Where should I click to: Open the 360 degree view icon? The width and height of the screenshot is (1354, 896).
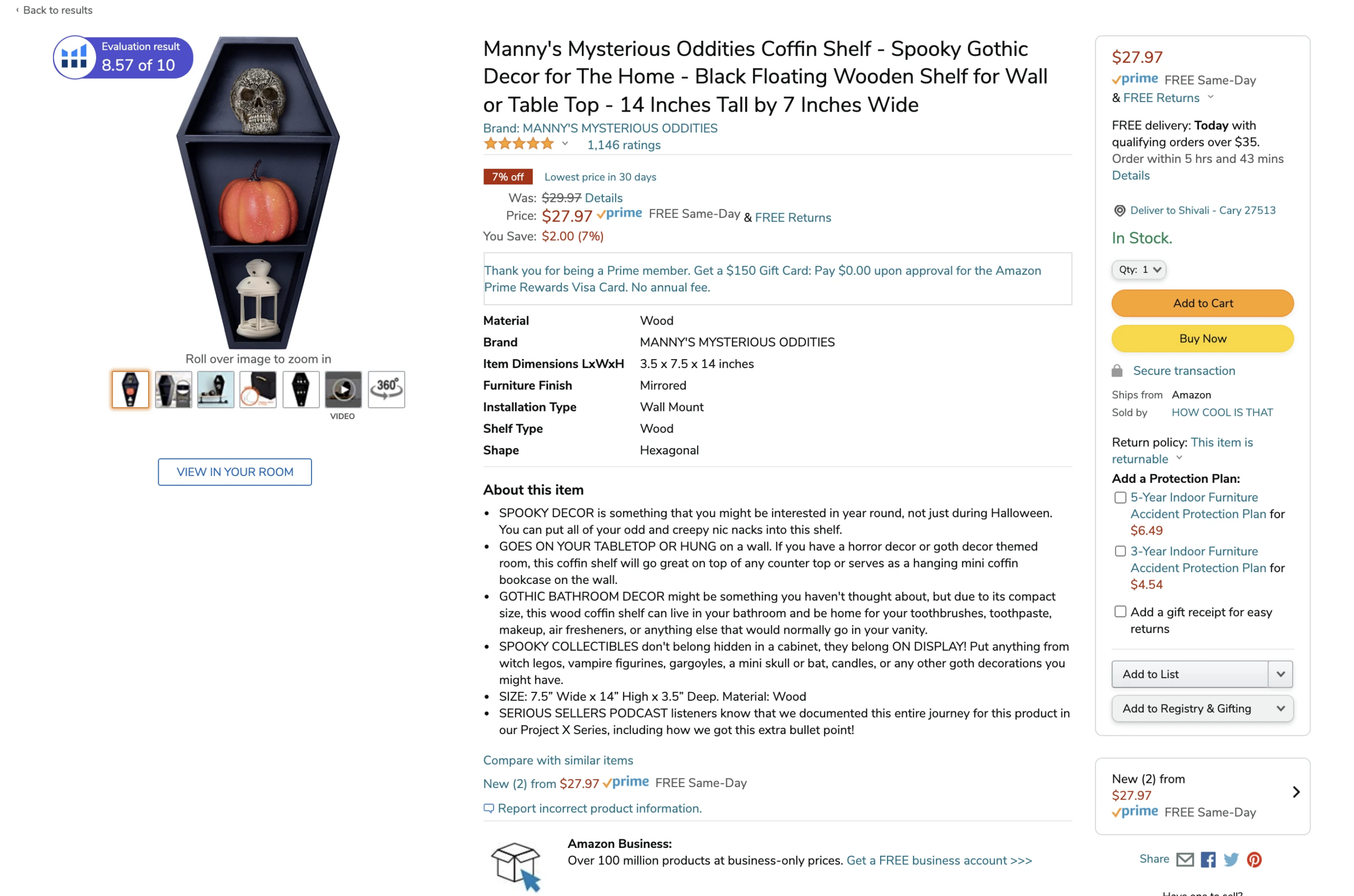click(386, 390)
